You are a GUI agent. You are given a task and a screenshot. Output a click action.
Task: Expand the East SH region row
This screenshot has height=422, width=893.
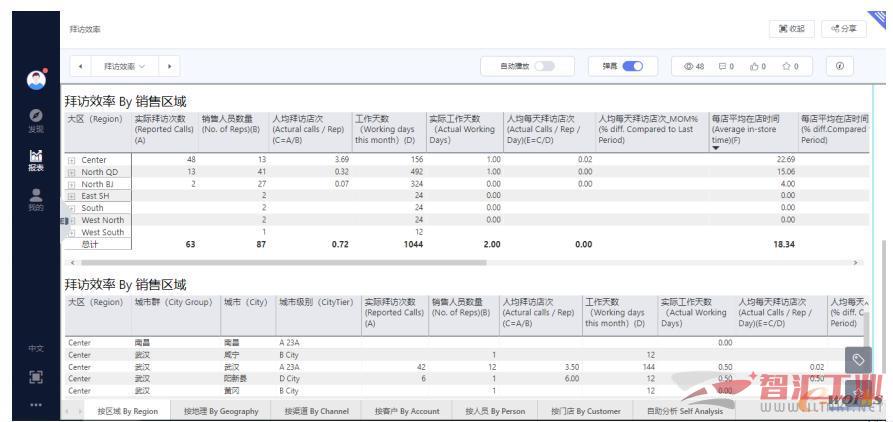click(72, 196)
